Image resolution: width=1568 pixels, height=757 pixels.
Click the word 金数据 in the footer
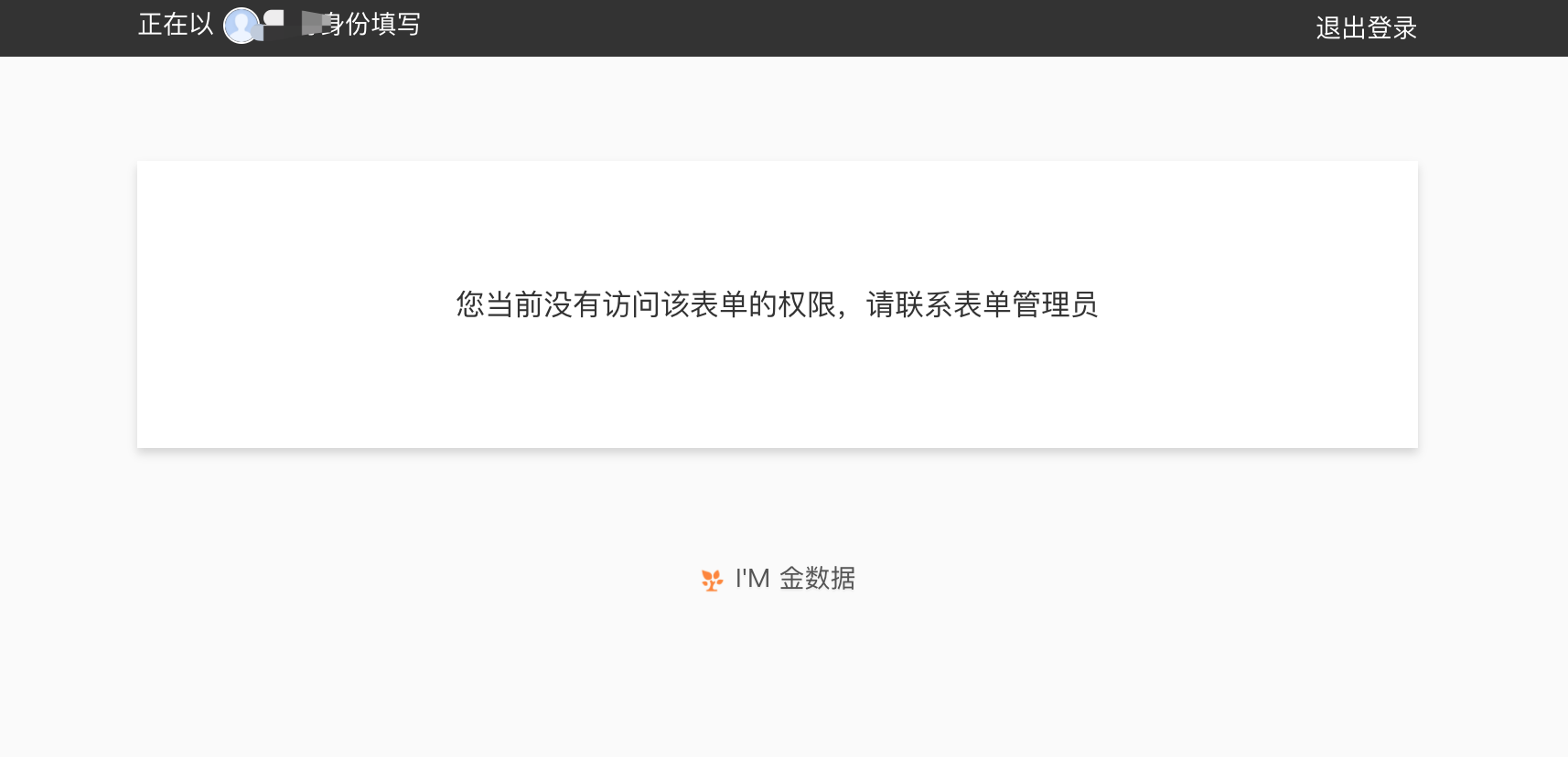click(817, 579)
